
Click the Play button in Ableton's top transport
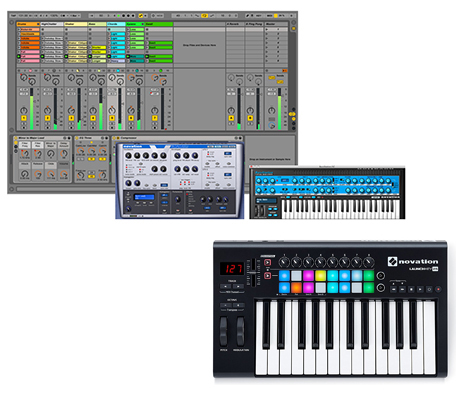(x=118, y=16)
